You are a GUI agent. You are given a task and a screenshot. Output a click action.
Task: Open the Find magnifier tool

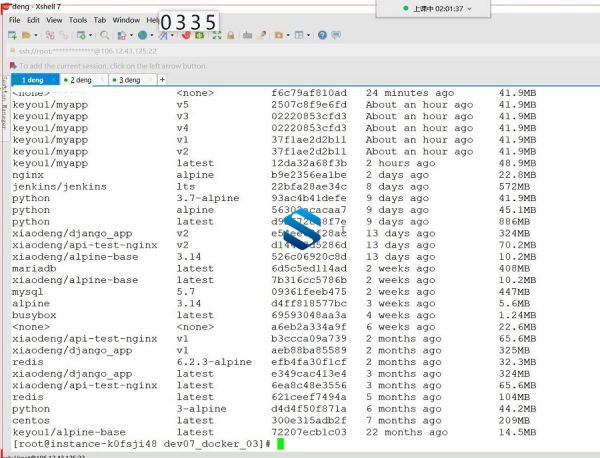tap(104, 35)
